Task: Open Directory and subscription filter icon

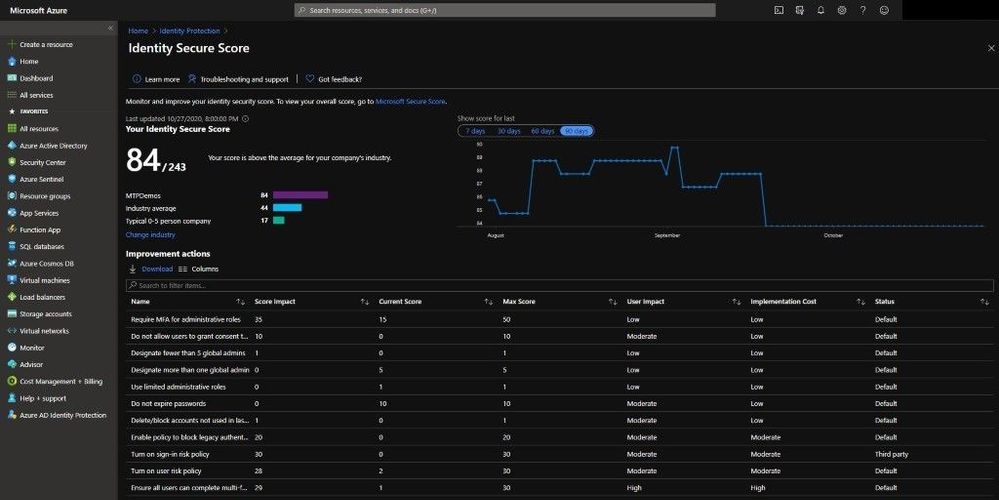Action: pyautogui.click(x=800, y=10)
